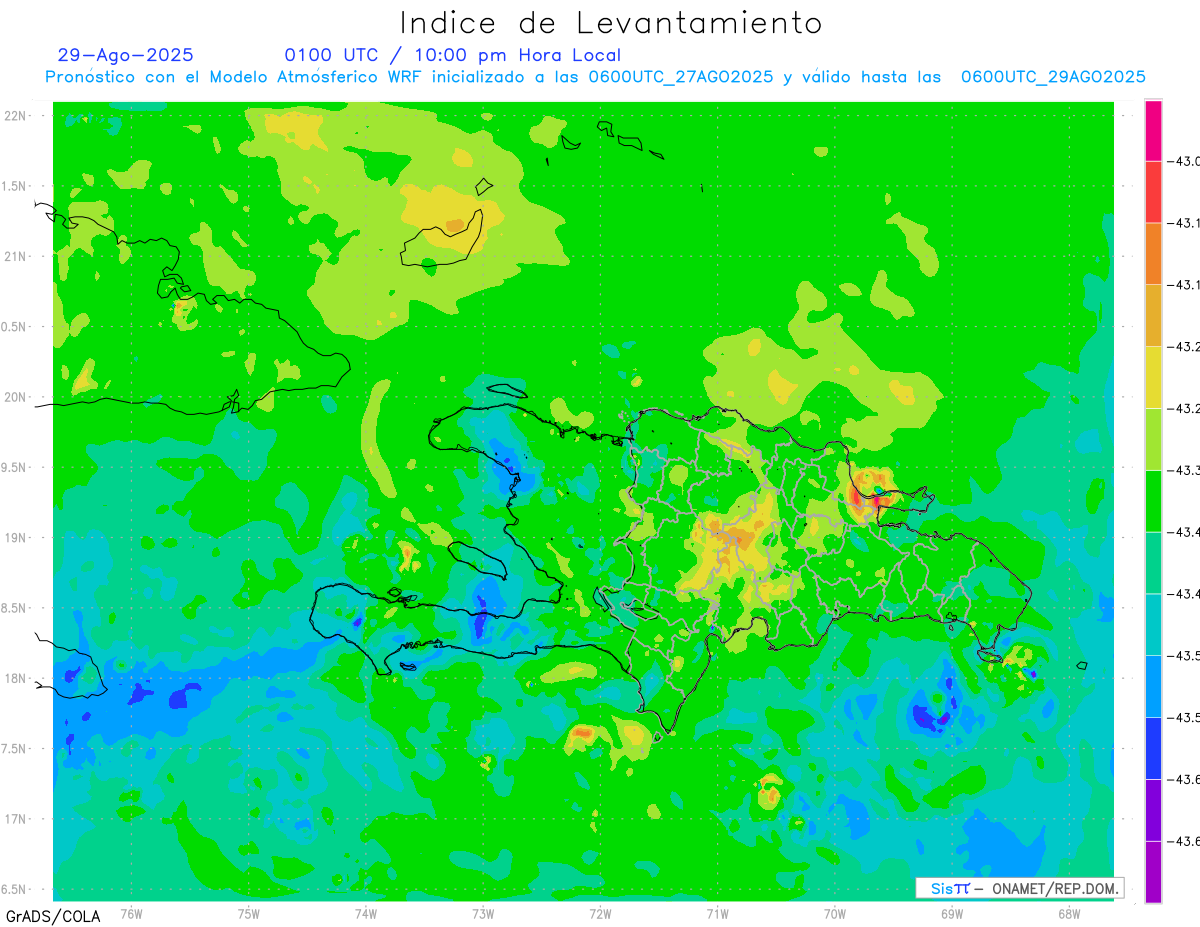Click the 'GrADS/COLA' credit text

(x=53, y=916)
